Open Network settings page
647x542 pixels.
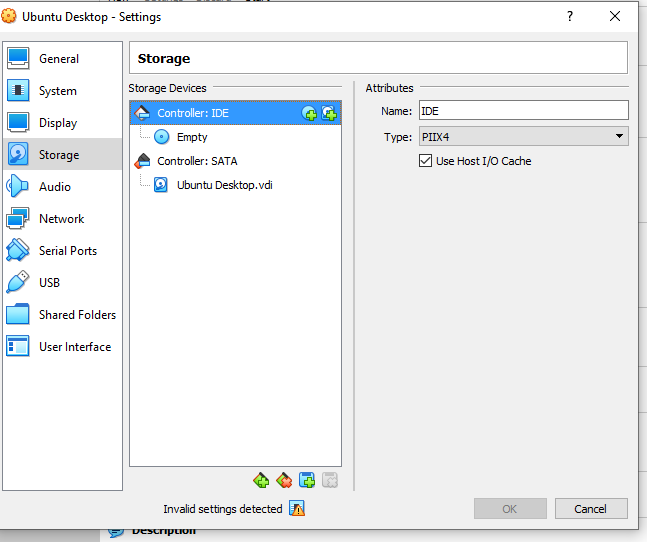62,219
